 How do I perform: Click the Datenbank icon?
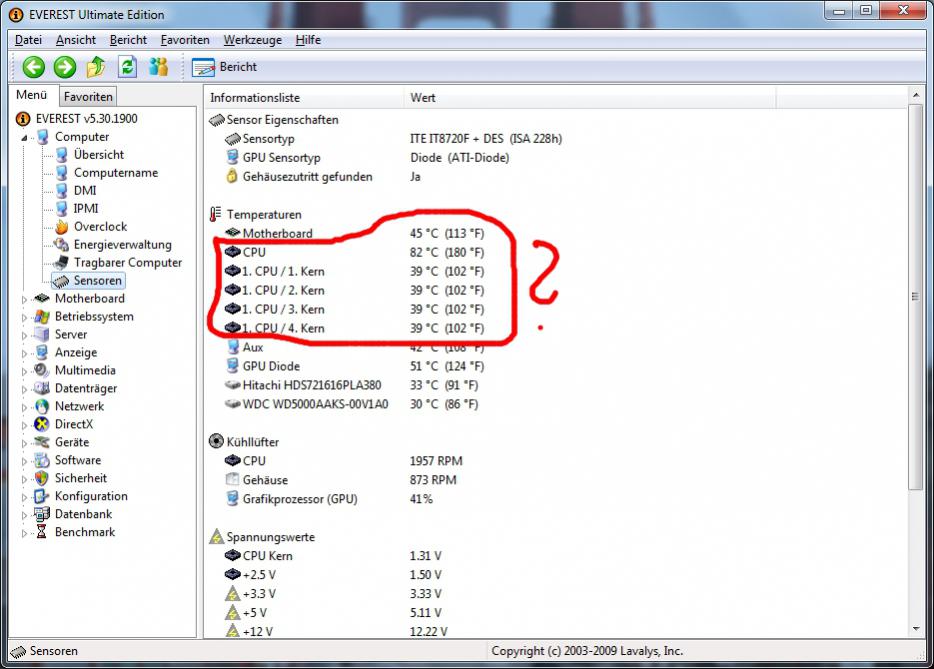coord(42,514)
